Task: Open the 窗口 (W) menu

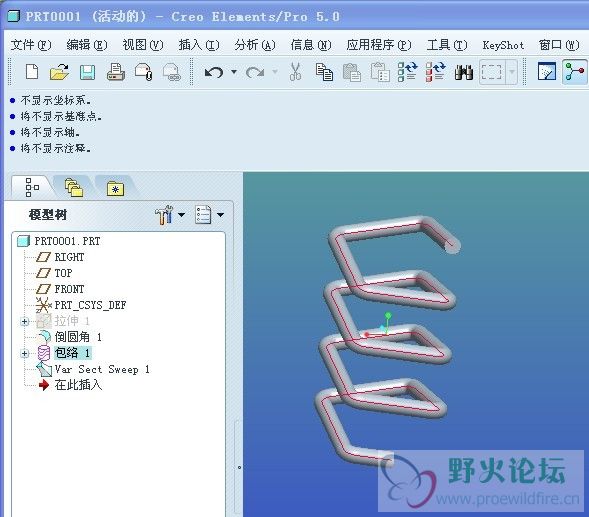Action: point(559,45)
